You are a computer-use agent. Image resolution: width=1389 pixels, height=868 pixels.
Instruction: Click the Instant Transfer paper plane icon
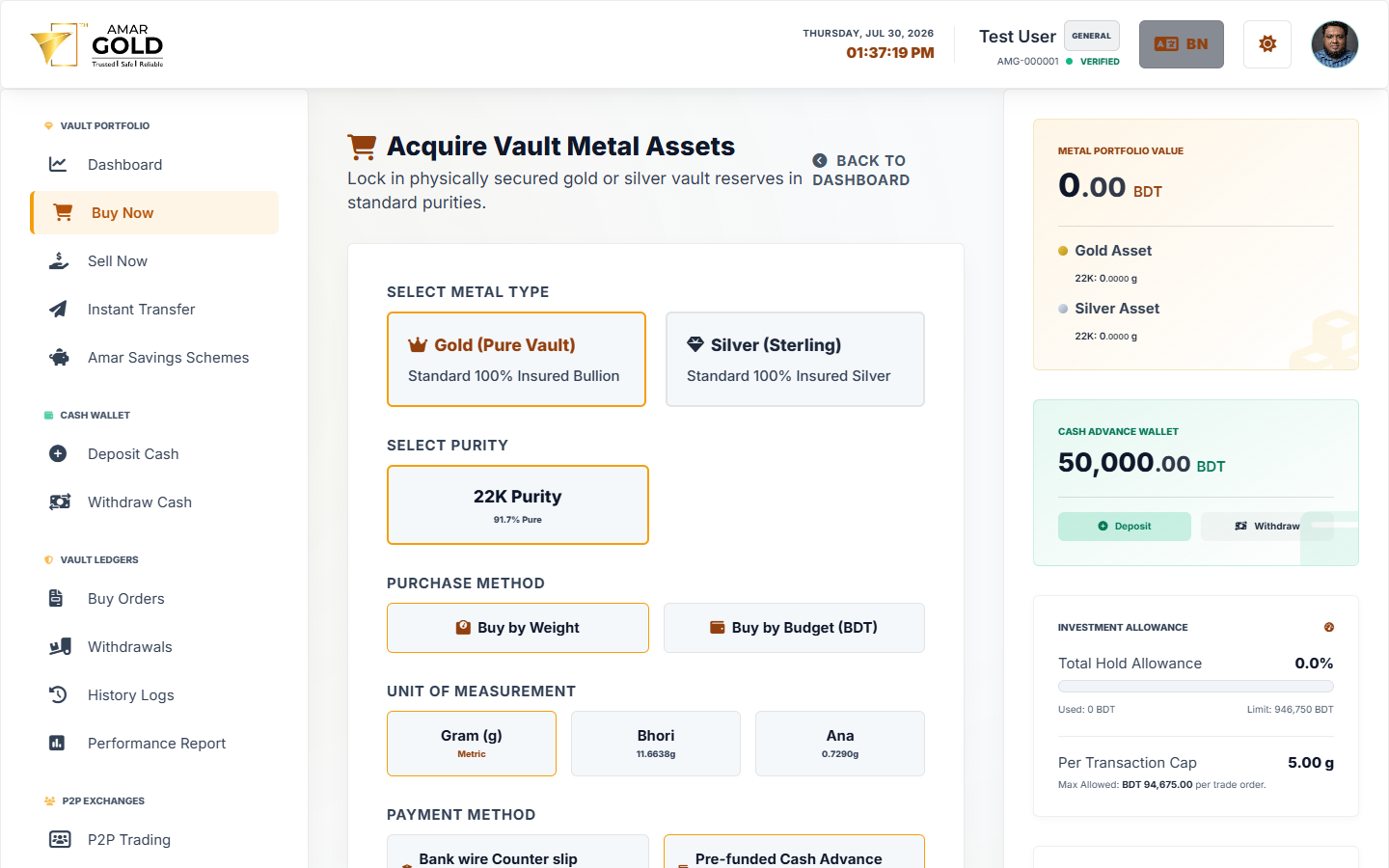[58, 309]
